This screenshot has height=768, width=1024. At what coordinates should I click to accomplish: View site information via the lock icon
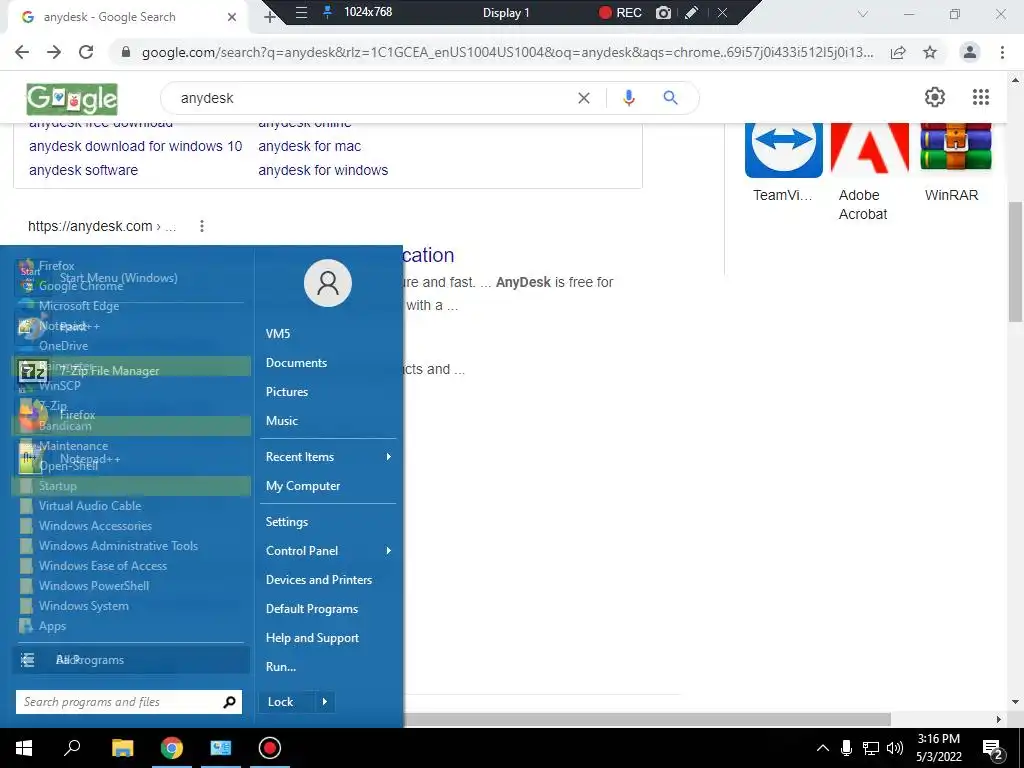coord(126,52)
